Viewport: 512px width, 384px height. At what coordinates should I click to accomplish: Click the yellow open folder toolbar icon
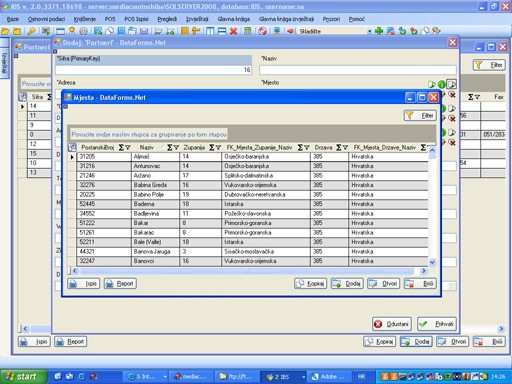click(5, 31)
